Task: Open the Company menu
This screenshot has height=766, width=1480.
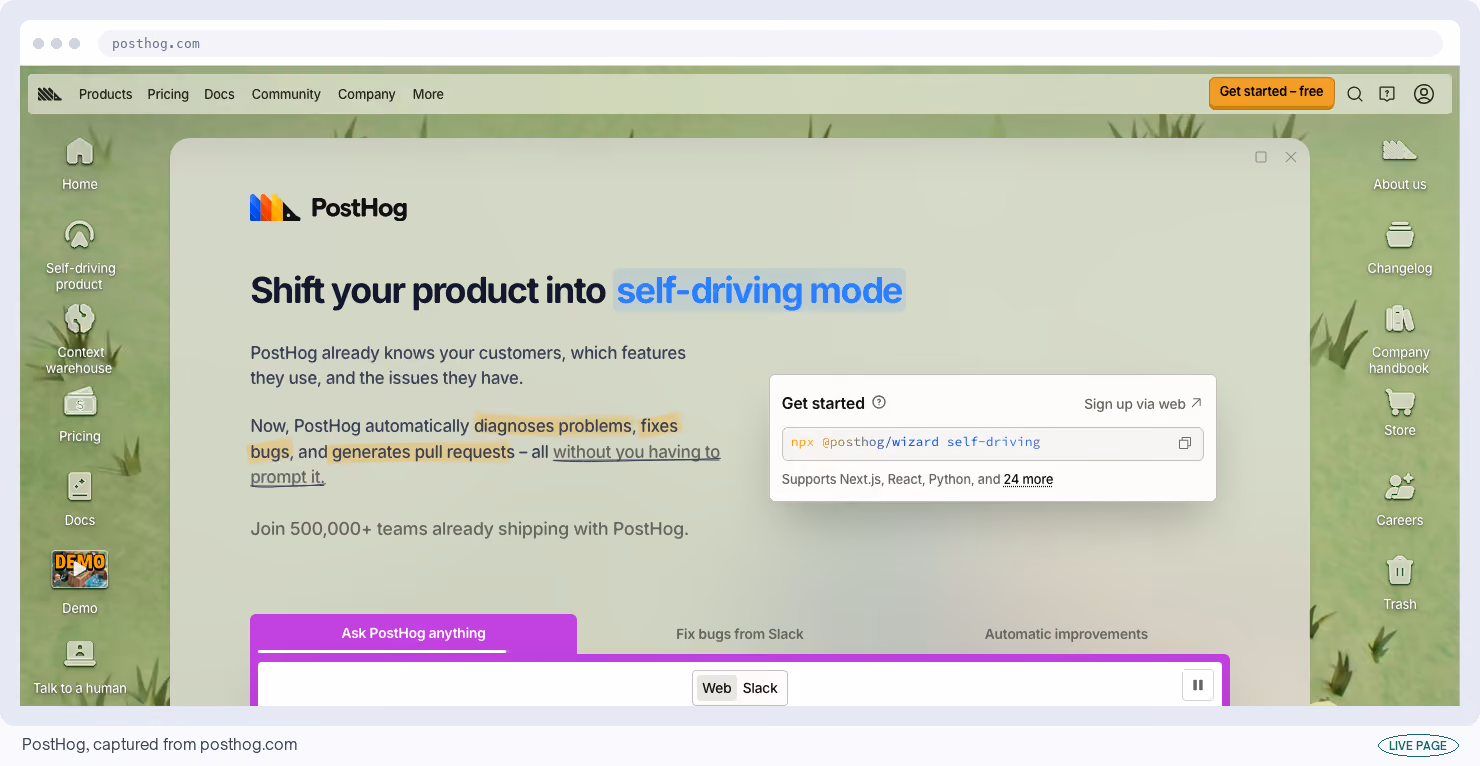Action: (367, 94)
